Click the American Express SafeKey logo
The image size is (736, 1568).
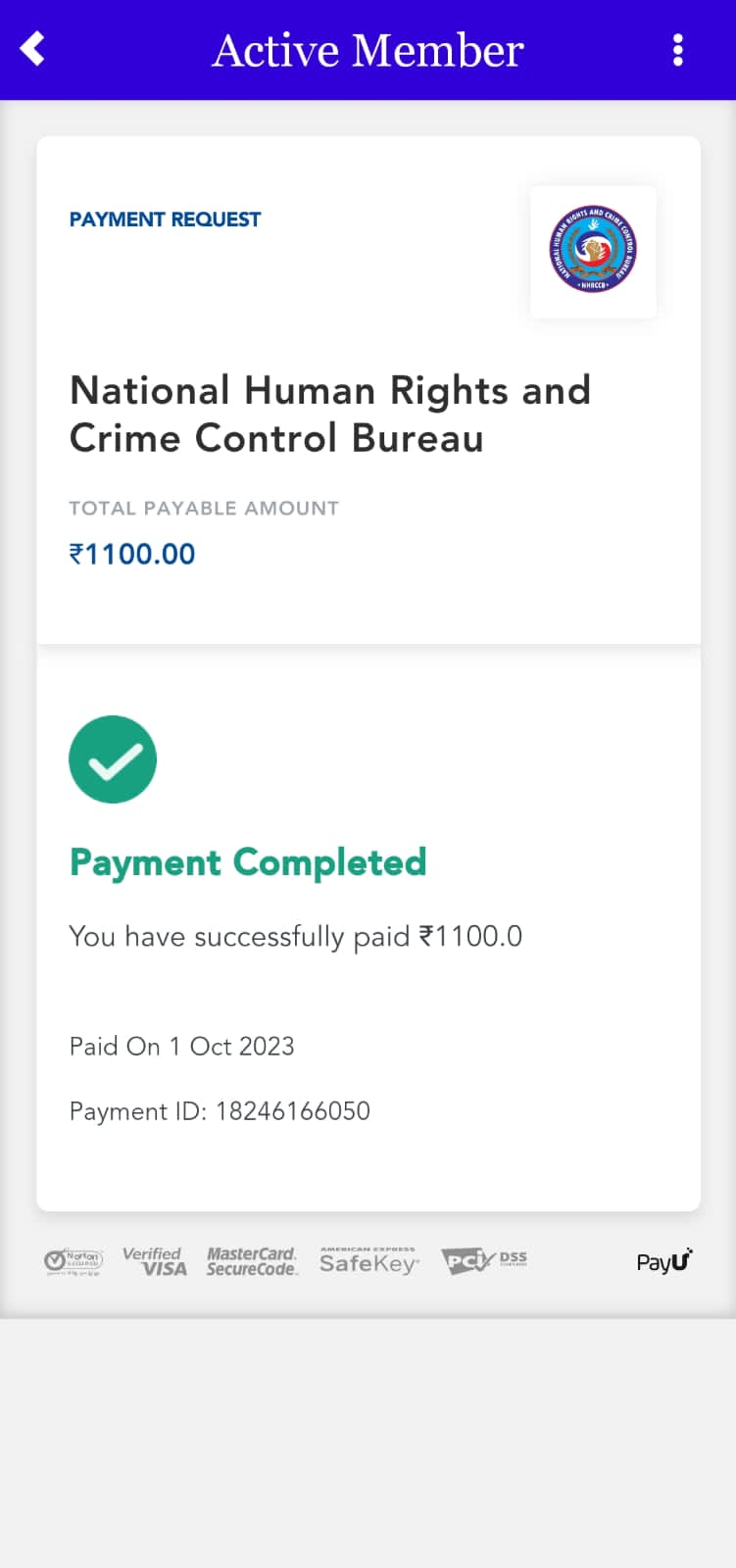[x=368, y=1261]
